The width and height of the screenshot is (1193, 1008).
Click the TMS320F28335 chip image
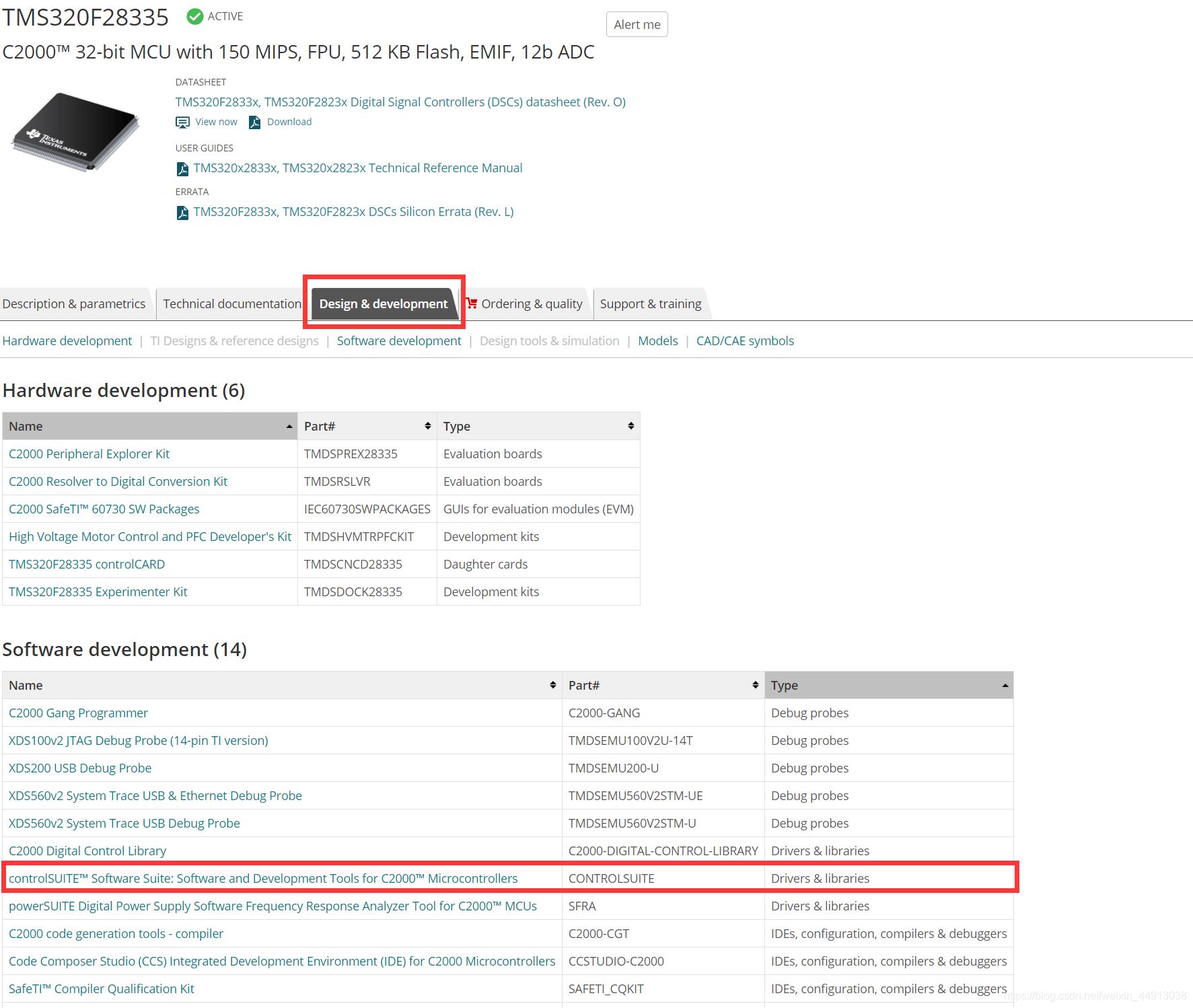click(76, 132)
